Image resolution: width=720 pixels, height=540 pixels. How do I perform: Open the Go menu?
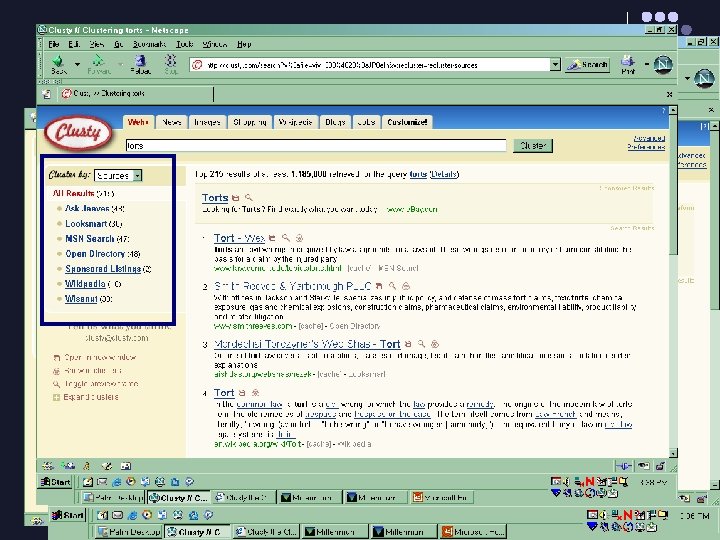point(118,45)
